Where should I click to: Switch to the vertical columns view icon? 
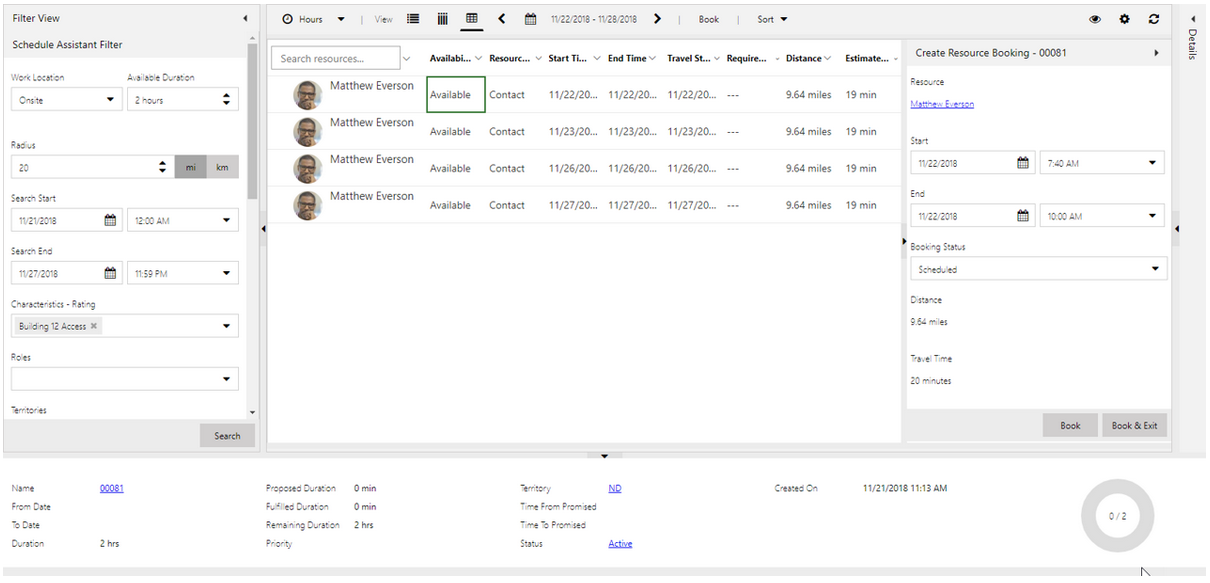(x=442, y=19)
